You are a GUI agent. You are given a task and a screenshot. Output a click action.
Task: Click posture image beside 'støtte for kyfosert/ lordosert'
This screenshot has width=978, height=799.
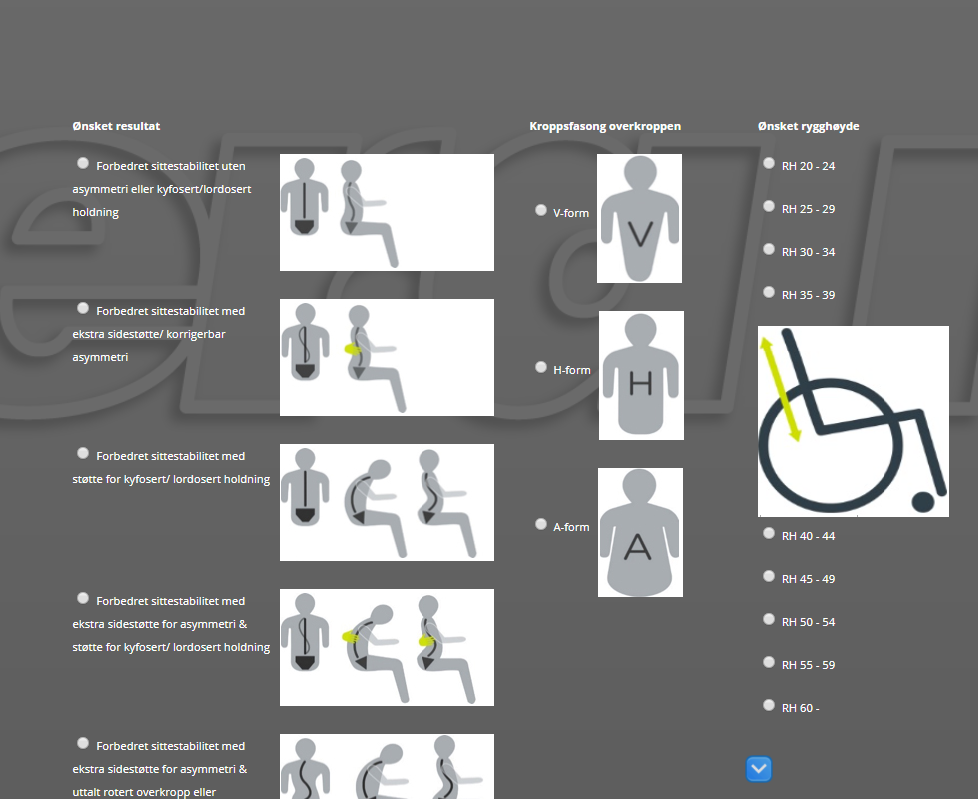point(387,503)
